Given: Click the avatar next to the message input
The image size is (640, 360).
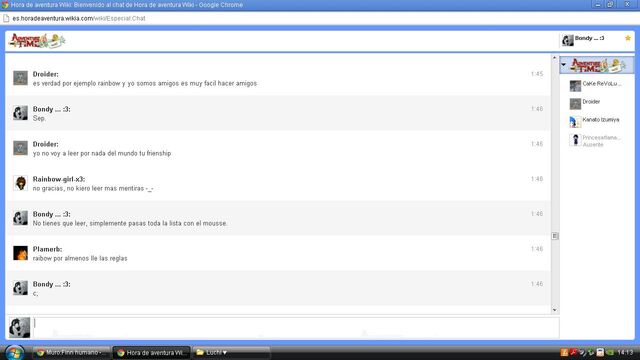Looking at the screenshot, I should [x=20, y=327].
